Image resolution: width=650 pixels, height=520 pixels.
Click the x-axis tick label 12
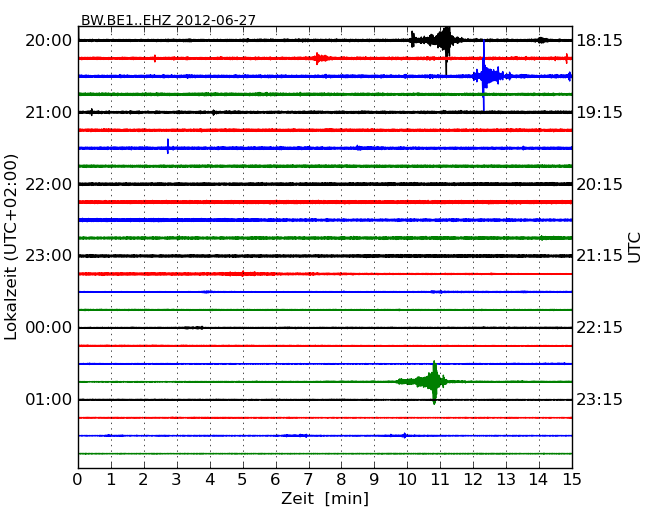point(473,479)
